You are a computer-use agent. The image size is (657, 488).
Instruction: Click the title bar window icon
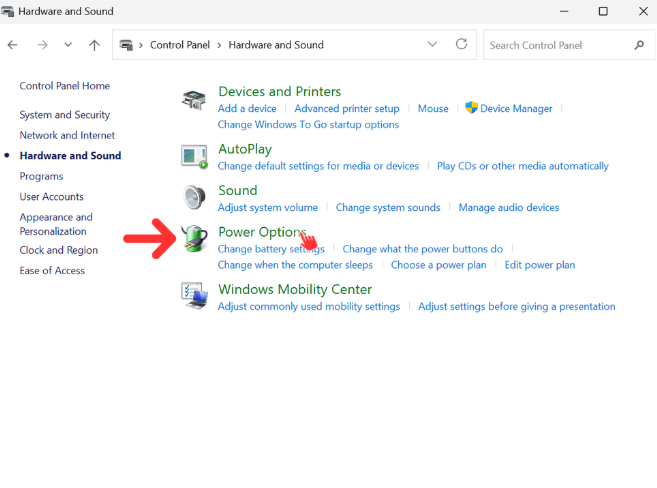click(7, 11)
